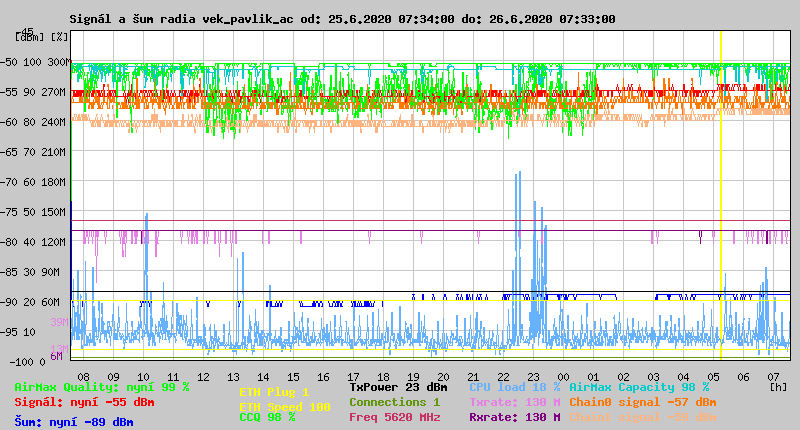Click hour 10 on the time axis

143,377
